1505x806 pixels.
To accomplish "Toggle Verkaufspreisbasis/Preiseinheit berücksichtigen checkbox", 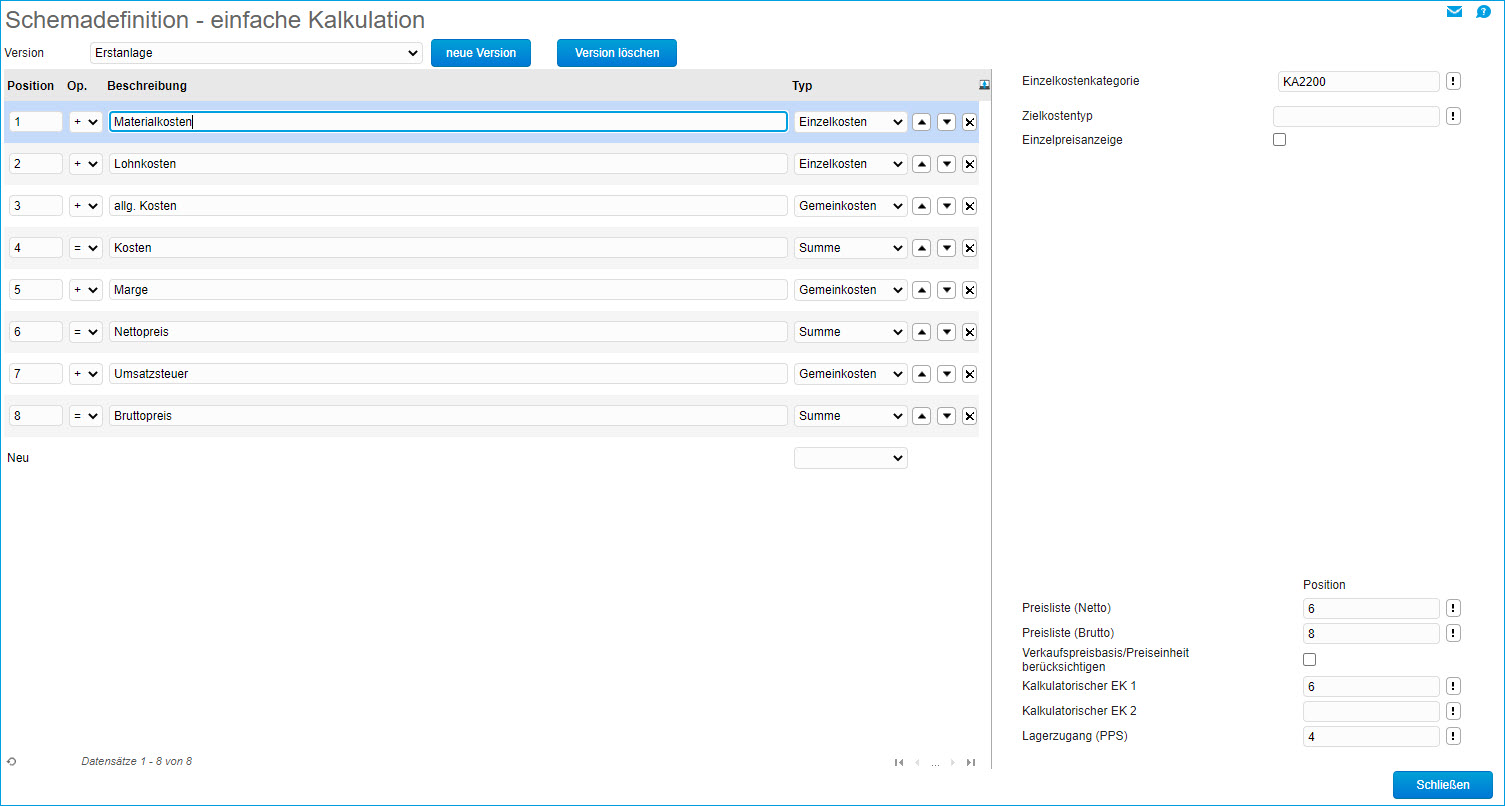I will point(1309,660).
